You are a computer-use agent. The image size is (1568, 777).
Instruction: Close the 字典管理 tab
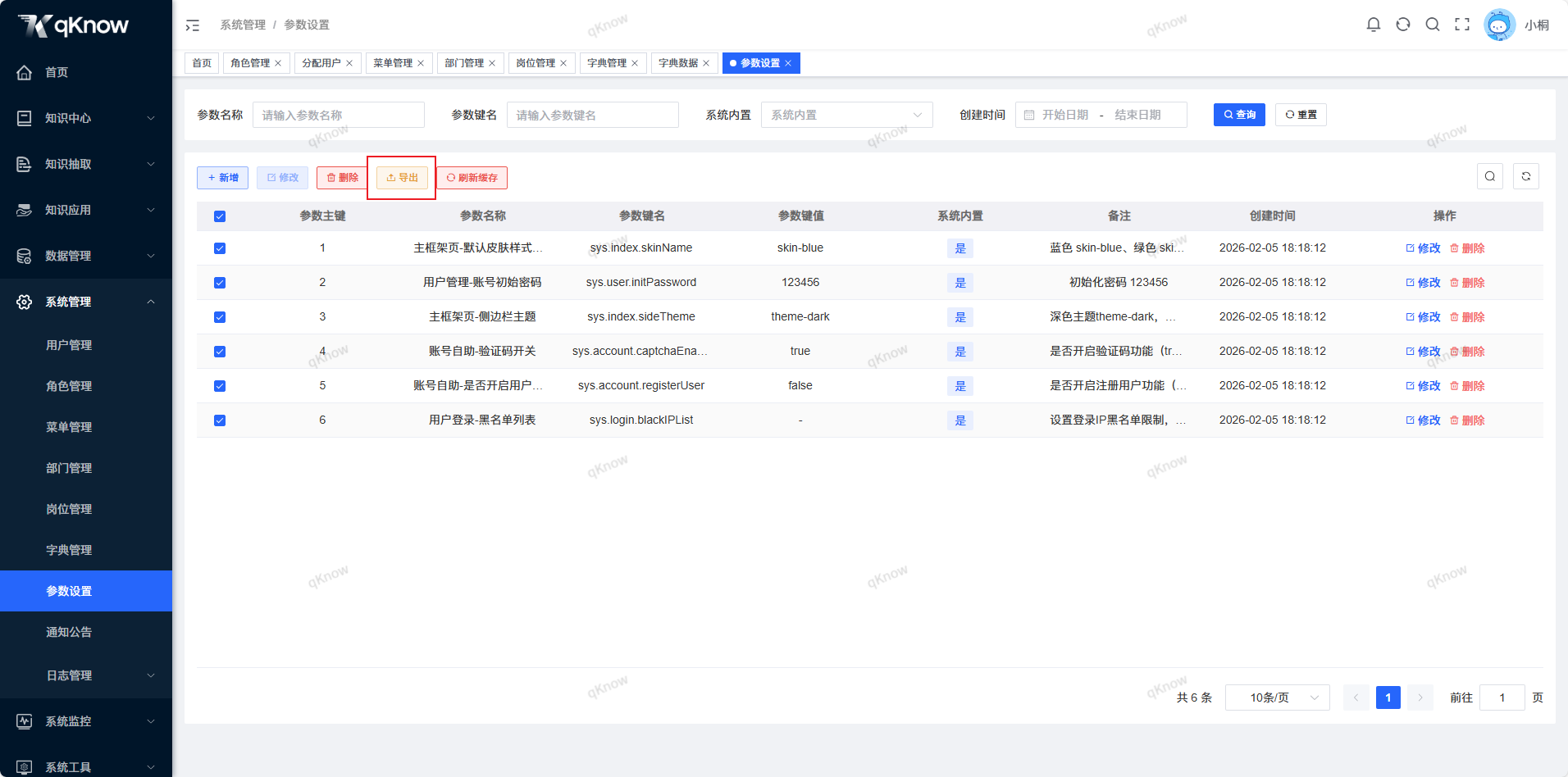[635, 63]
